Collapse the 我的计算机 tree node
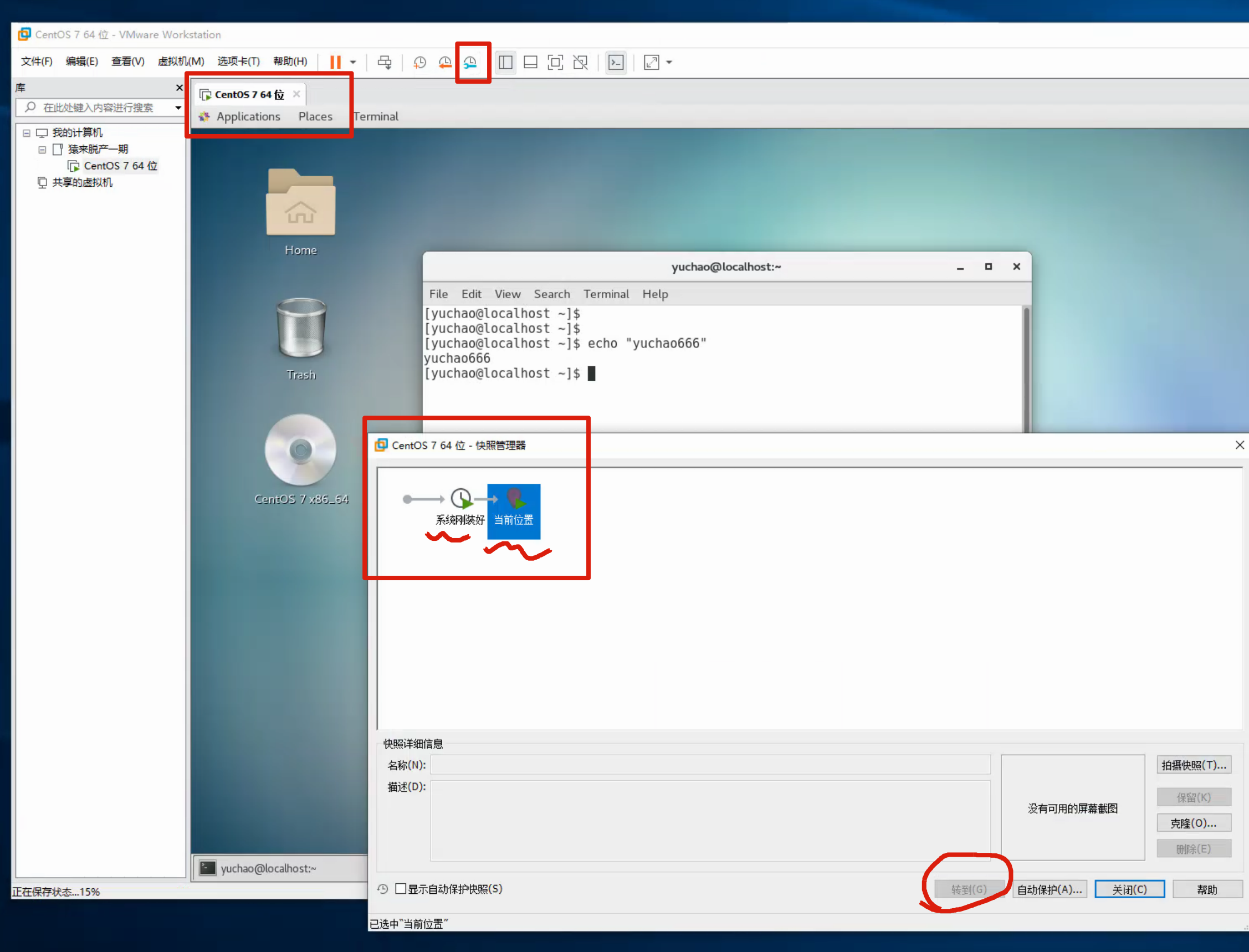The width and height of the screenshot is (1249, 952). click(26, 133)
